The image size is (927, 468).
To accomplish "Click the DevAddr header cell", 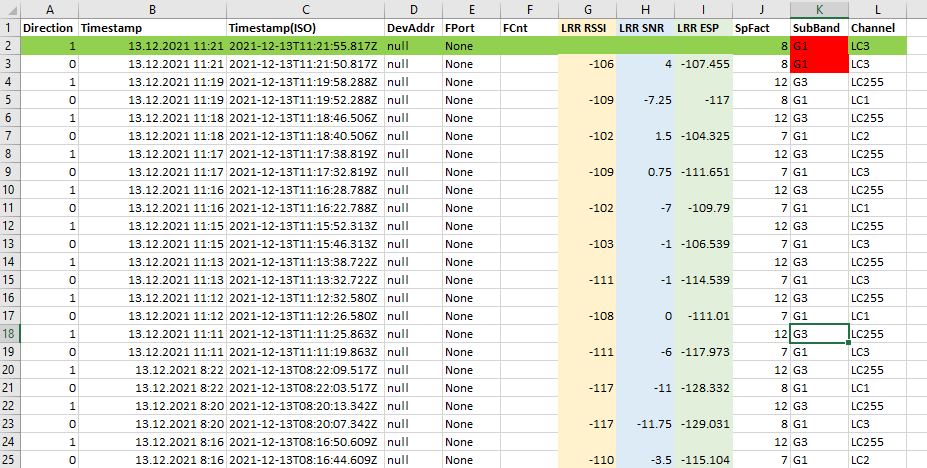I will pos(413,28).
